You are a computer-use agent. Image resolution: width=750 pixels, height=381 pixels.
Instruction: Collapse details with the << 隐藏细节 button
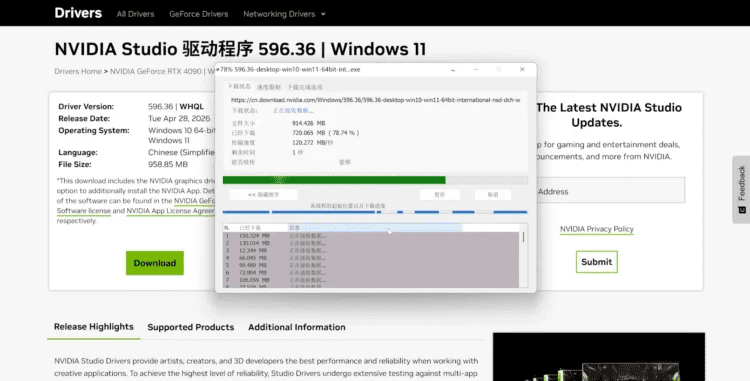point(263,195)
